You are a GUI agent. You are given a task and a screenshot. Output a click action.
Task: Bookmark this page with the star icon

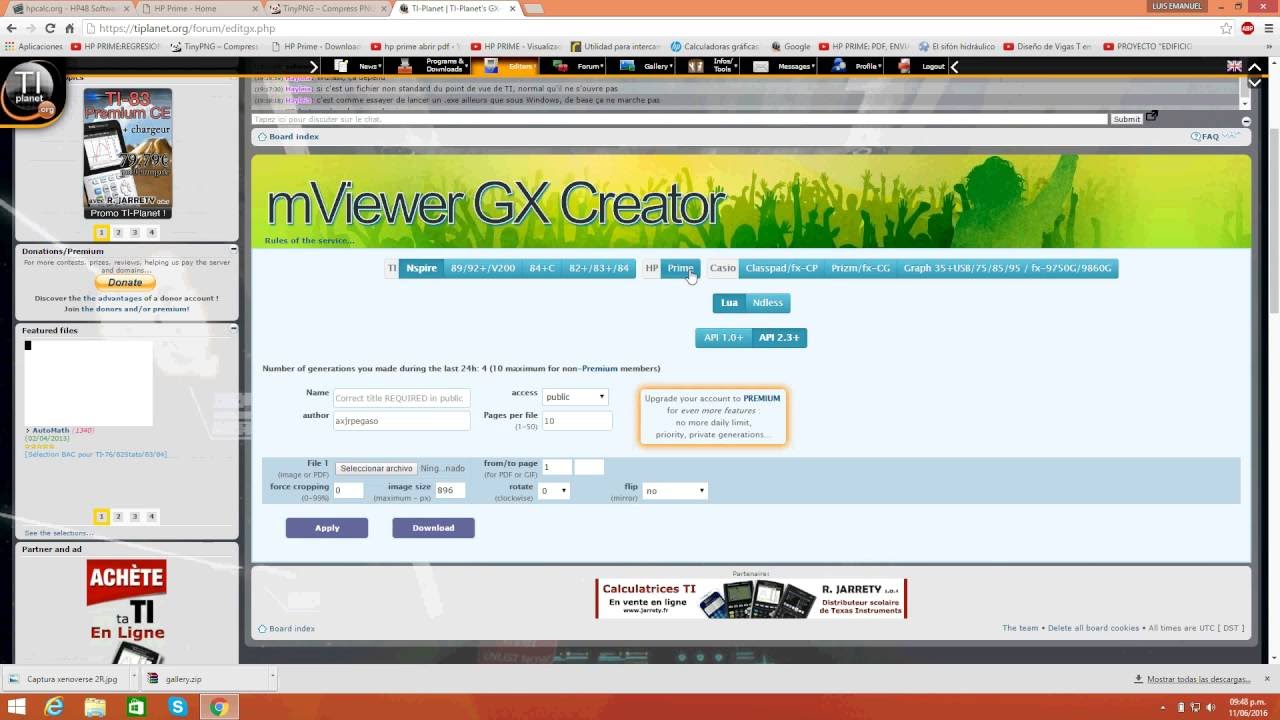(1227, 28)
